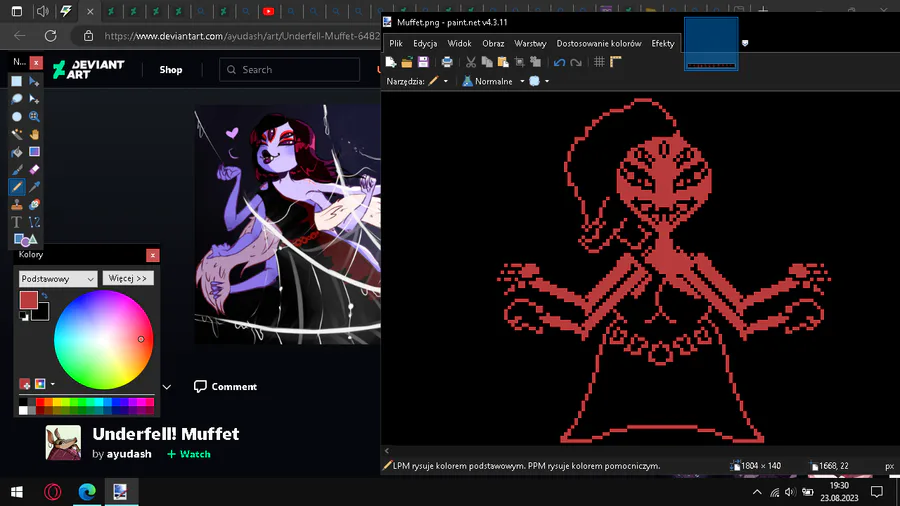Click the Comment button on DeviantArt
900x506 pixels.
click(225, 387)
